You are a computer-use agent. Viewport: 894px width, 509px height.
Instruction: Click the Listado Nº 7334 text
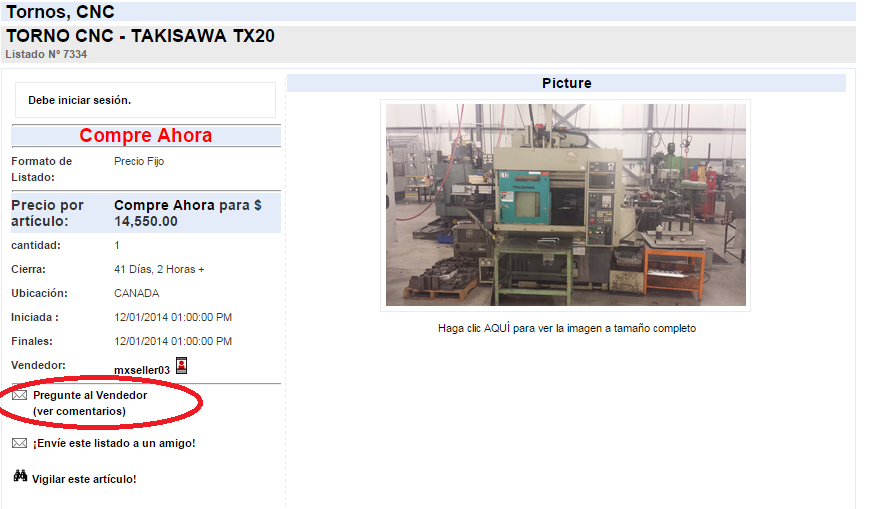pos(46,54)
